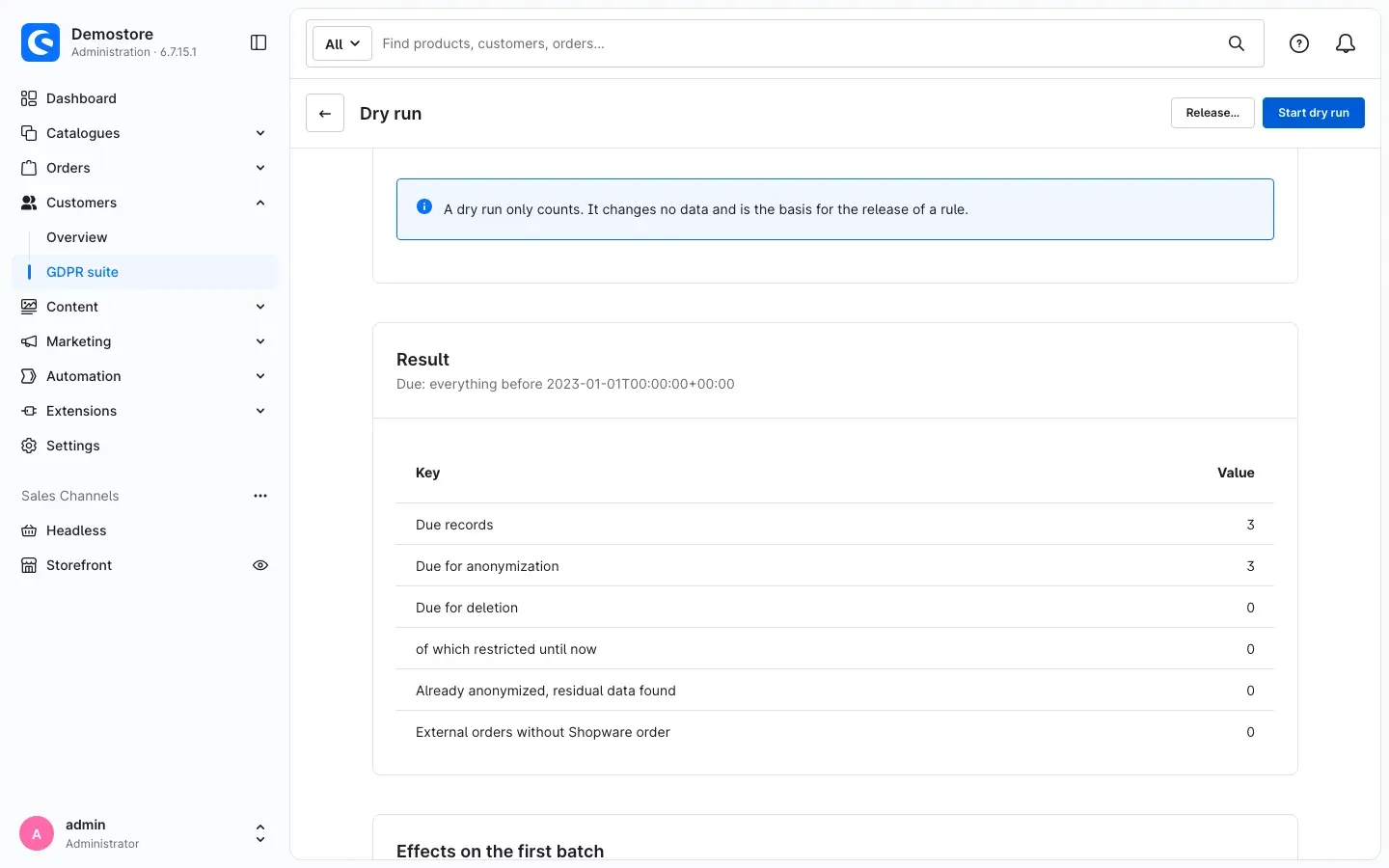Image resolution: width=1389 pixels, height=868 pixels.
Task: Open the admin user menu chevron
Action: point(260,833)
